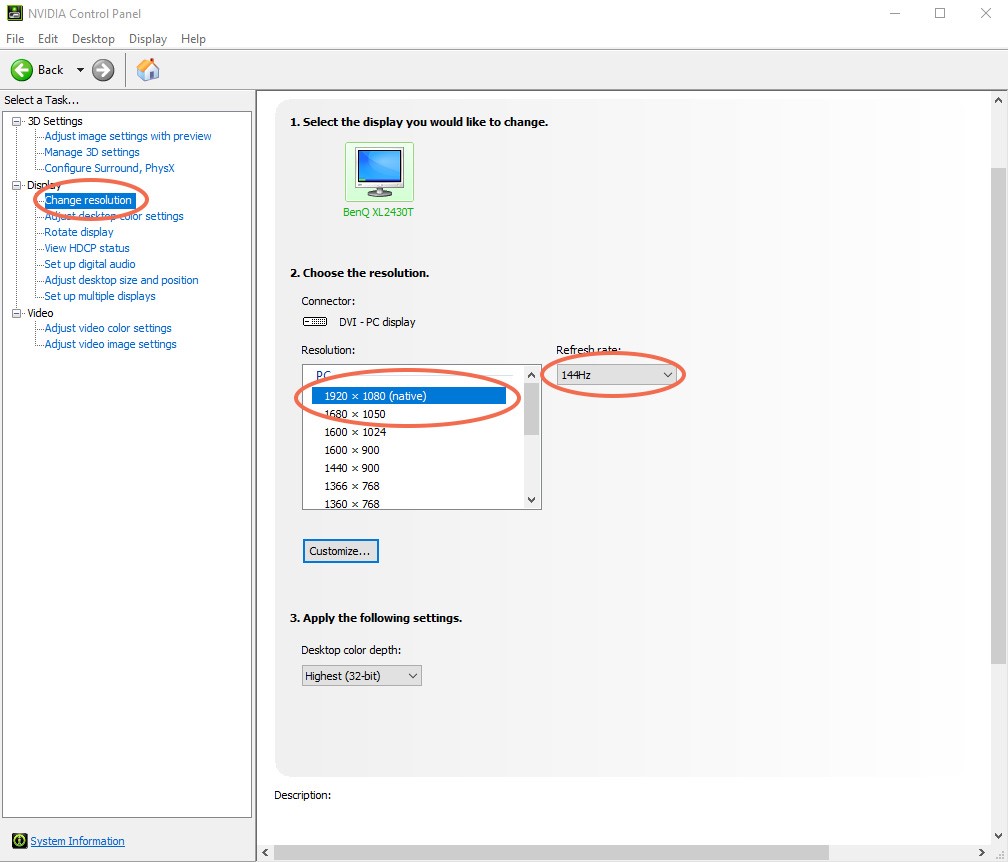Open the Desktop color depth dropdown
The width and height of the screenshot is (1008, 862).
pyautogui.click(x=361, y=676)
